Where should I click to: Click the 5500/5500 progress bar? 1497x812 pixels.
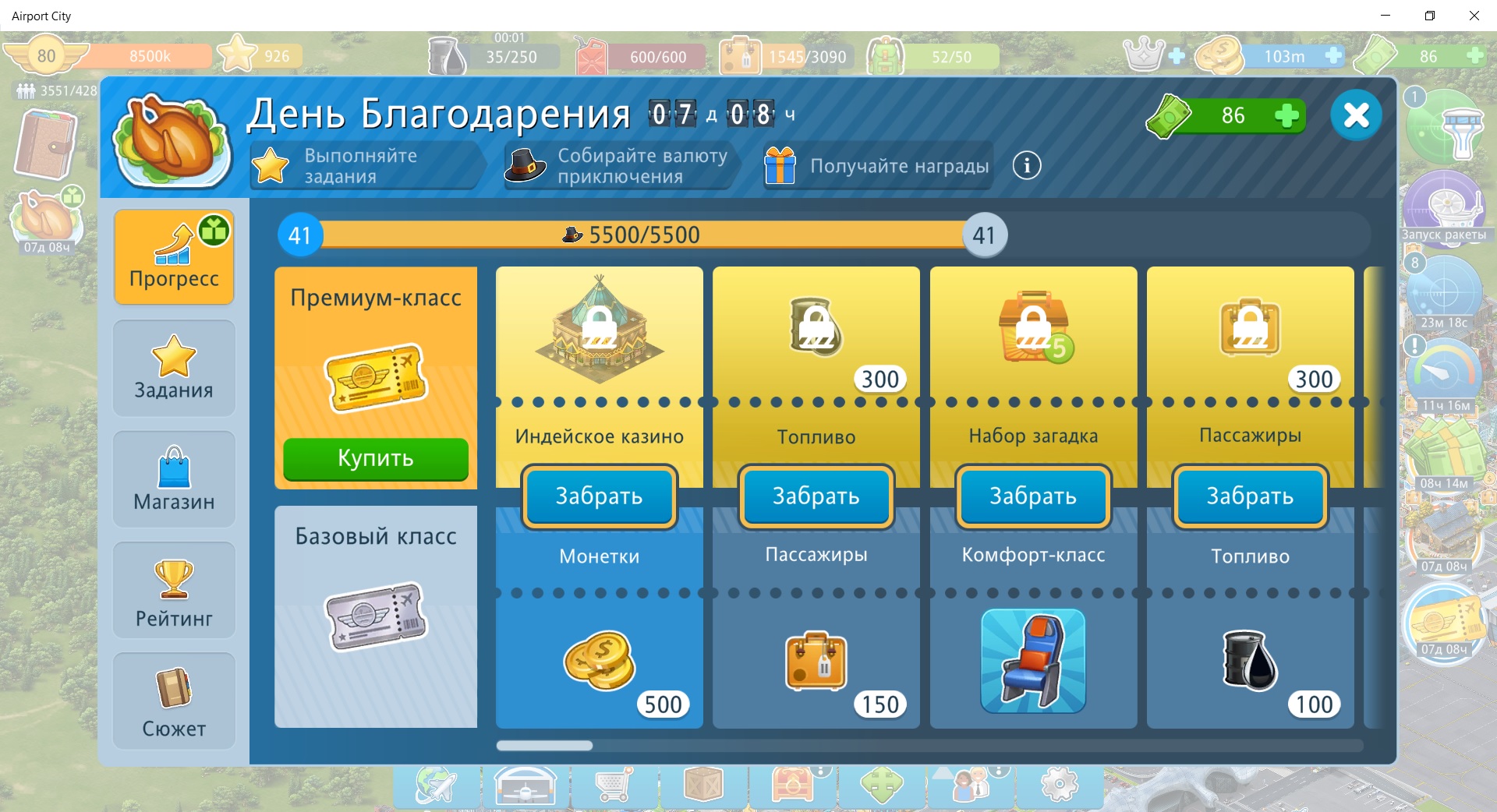(x=642, y=235)
